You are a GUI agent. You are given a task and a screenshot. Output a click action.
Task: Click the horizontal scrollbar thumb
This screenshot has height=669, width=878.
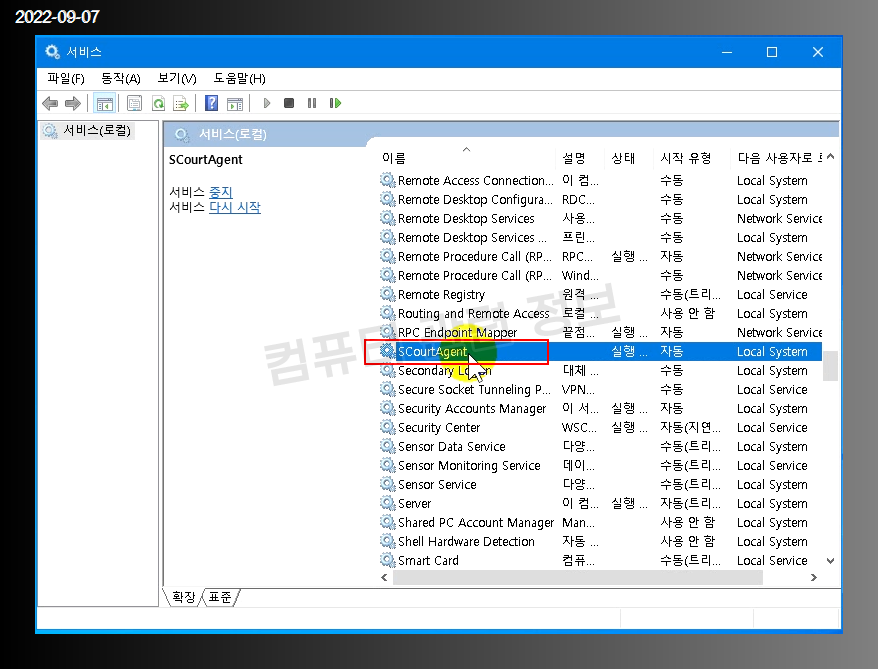point(577,577)
